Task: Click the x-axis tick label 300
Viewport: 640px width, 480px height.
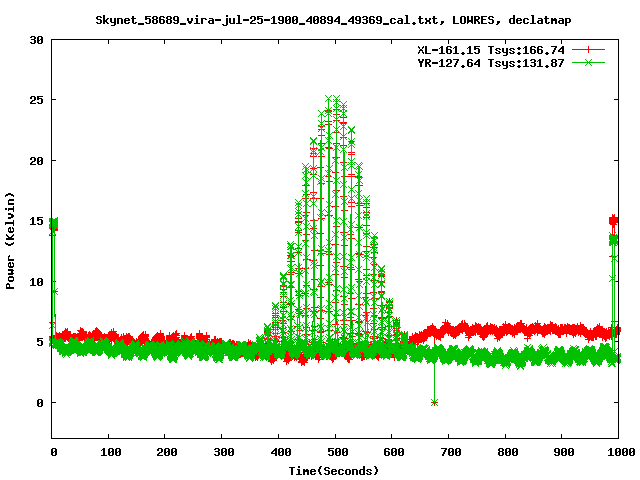Action: pos(224,452)
